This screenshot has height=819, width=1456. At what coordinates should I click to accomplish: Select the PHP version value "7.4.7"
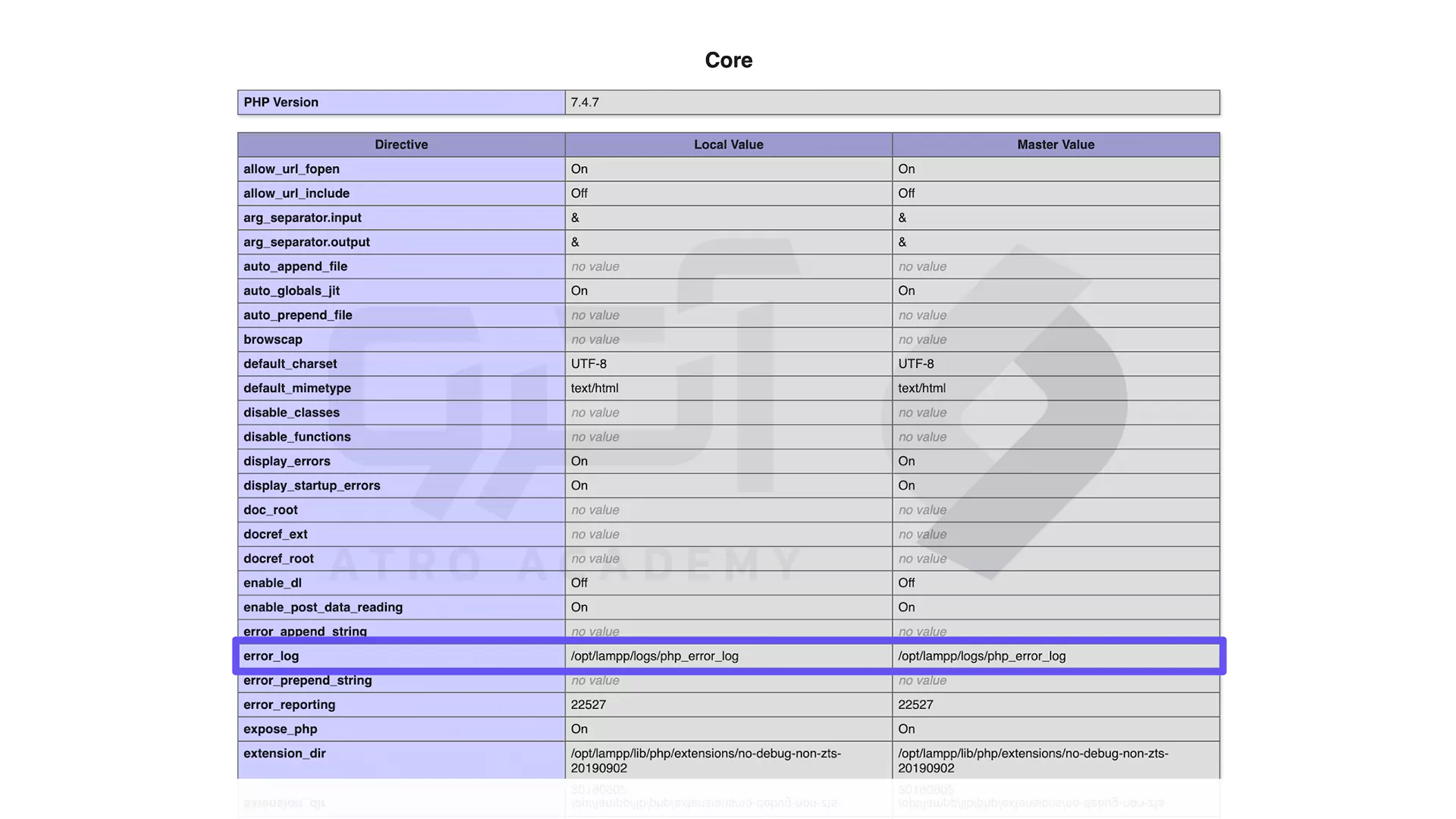[x=585, y=102]
